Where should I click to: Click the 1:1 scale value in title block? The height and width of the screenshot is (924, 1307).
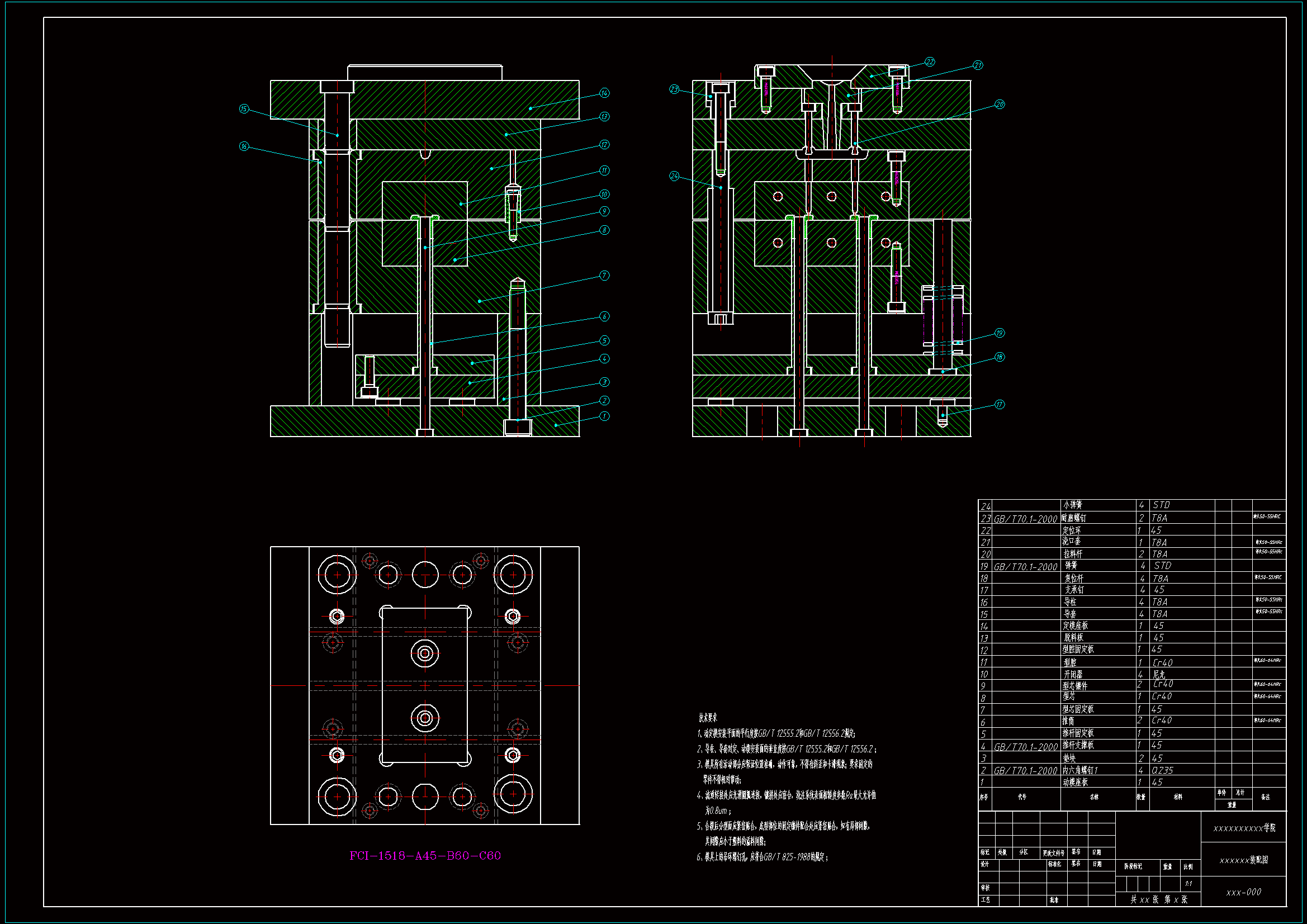click(x=1188, y=884)
